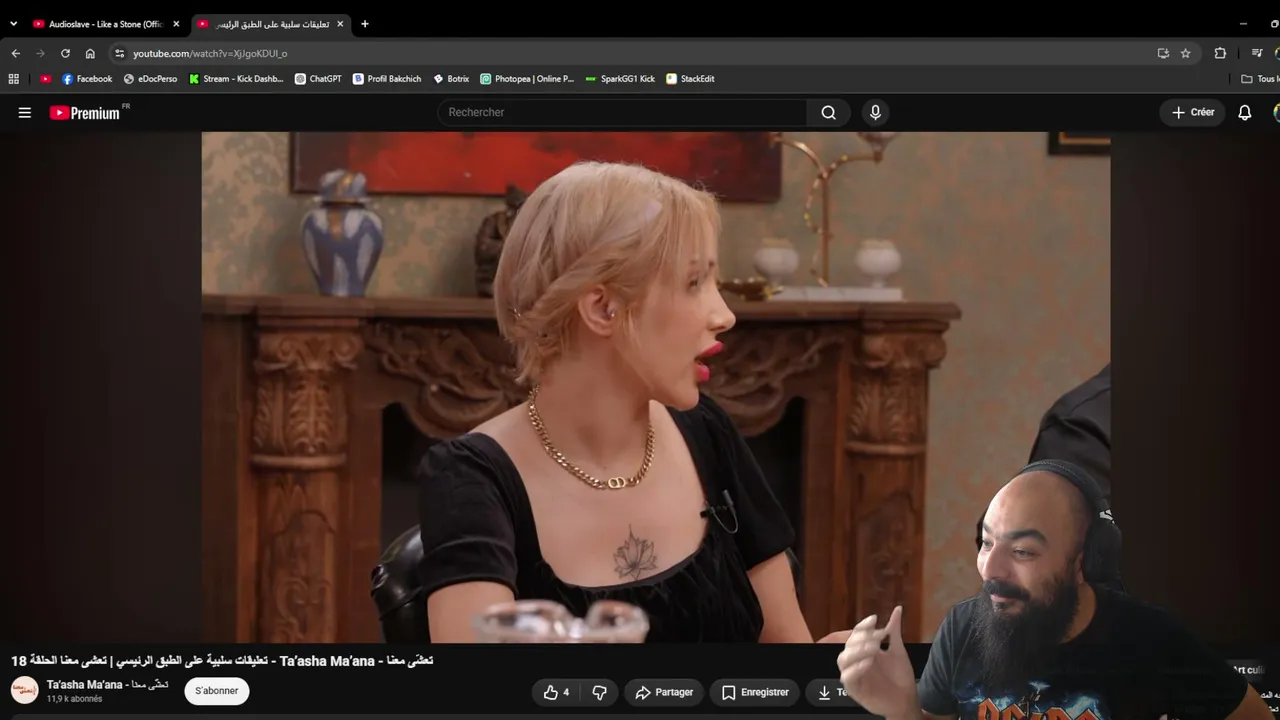Install the app from the address bar icon
The height and width of the screenshot is (720, 1280).
click(1163, 53)
